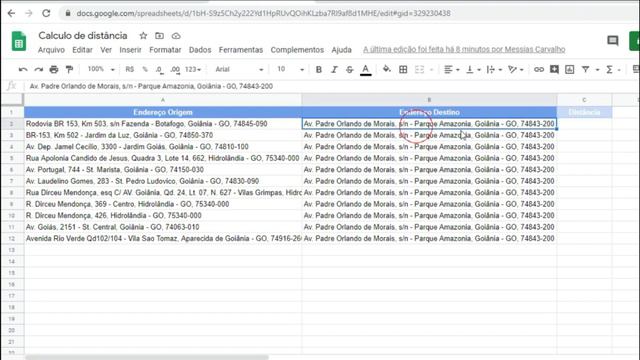Open the Arial font dropdown

click(239, 69)
